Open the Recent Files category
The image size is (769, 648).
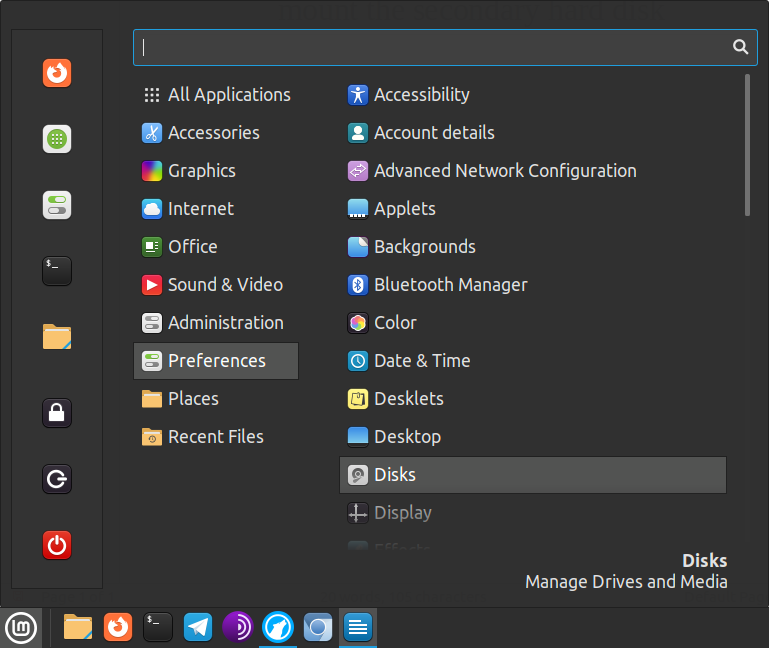pyautogui.click(x=216, y=437)
